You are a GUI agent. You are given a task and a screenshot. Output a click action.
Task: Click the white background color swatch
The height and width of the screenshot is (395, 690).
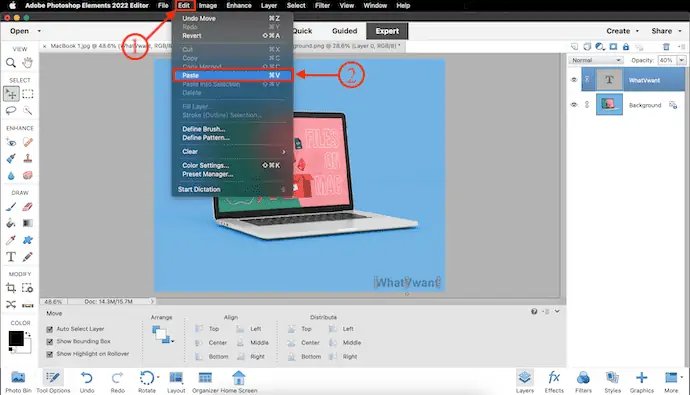(27, 348)
